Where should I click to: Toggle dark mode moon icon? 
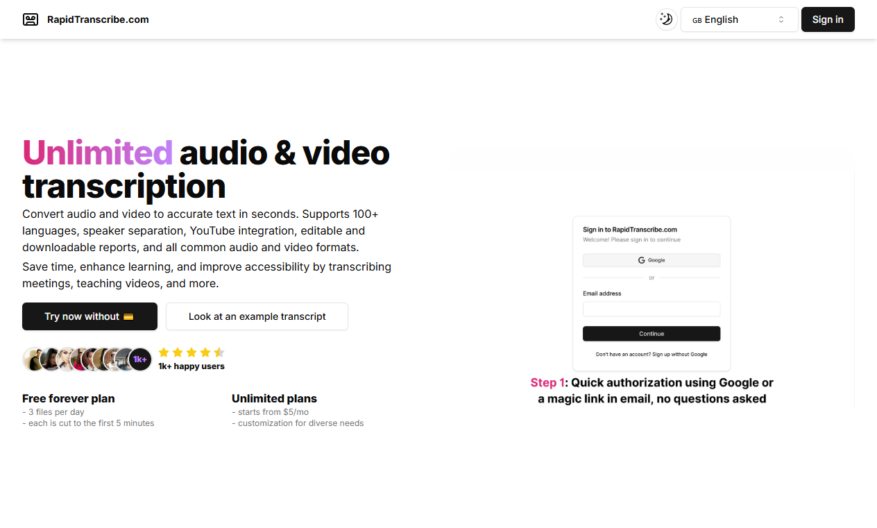tap(666, 20)
